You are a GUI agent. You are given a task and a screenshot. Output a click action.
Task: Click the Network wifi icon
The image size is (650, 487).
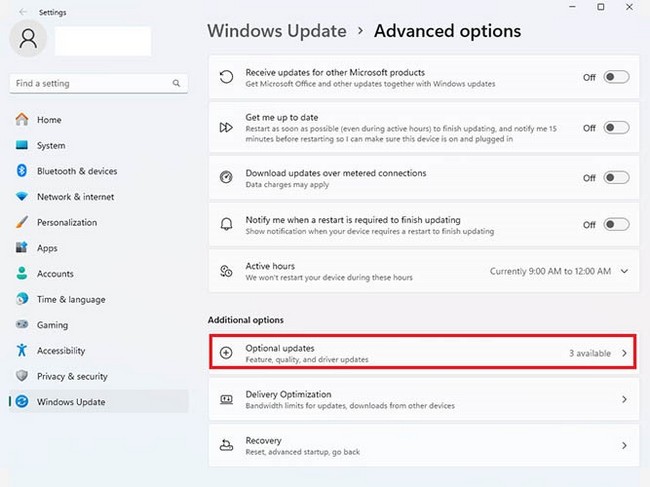[x=22, y=196]
